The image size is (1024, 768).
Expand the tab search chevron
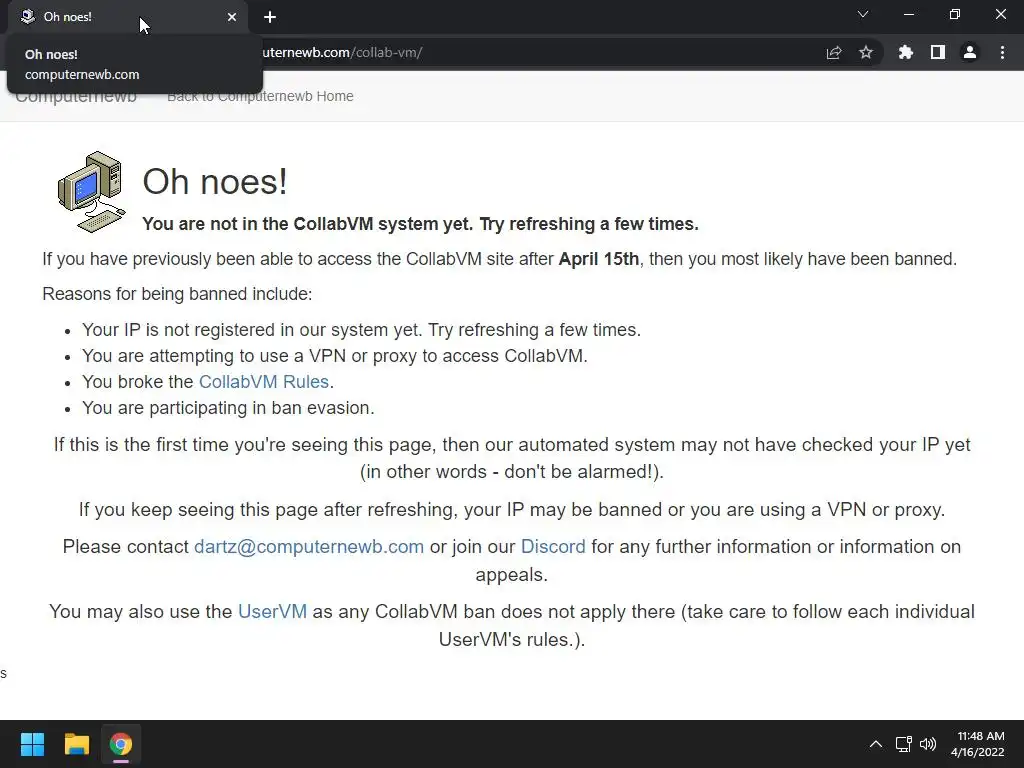point(863,14)
